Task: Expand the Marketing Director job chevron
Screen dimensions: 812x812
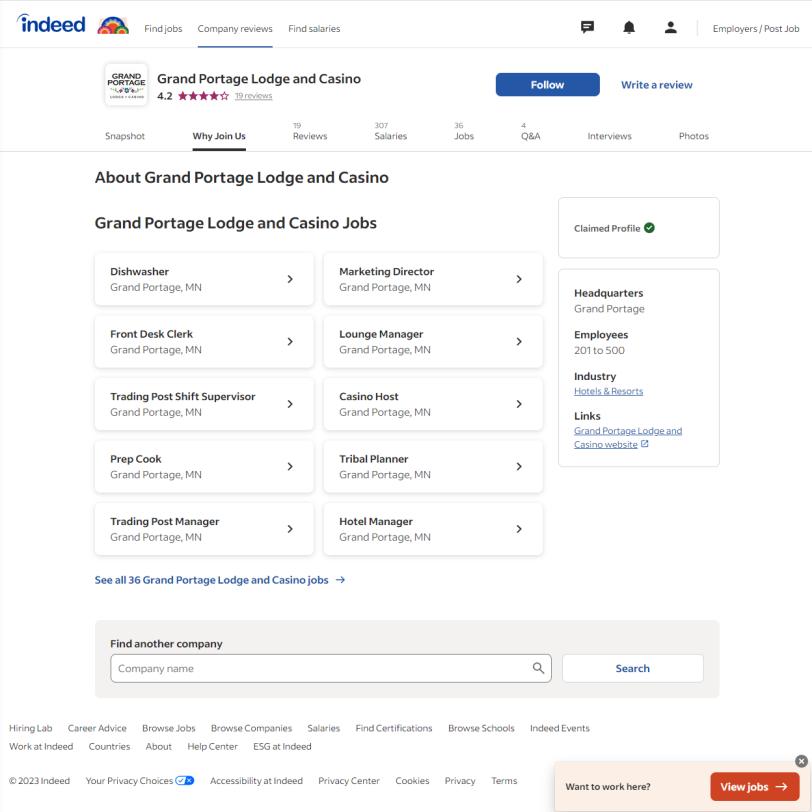Action: [519, 279]
